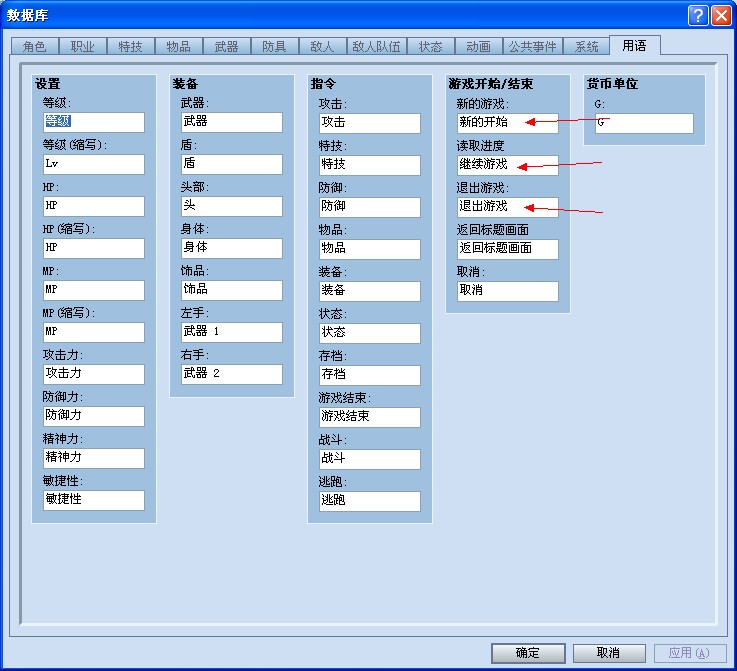Screen dimensions: 737x671
Task: Click the 取消 button at bottom
Action: (609, 653)
